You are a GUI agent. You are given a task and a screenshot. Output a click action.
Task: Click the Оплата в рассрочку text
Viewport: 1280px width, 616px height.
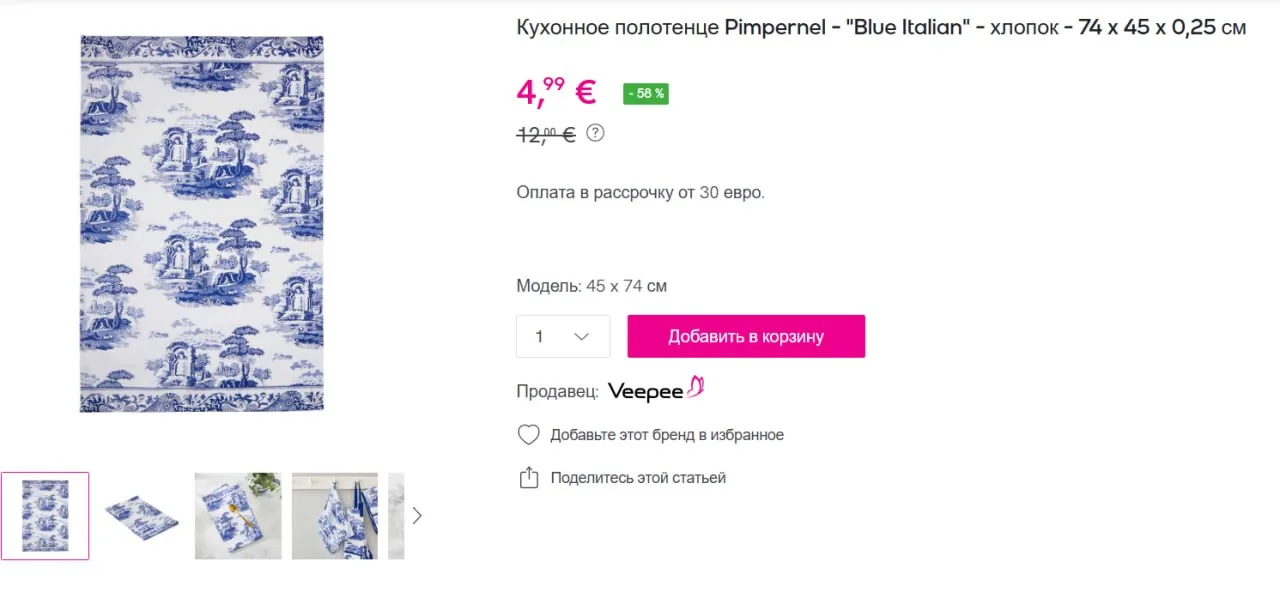pos(640,192)
